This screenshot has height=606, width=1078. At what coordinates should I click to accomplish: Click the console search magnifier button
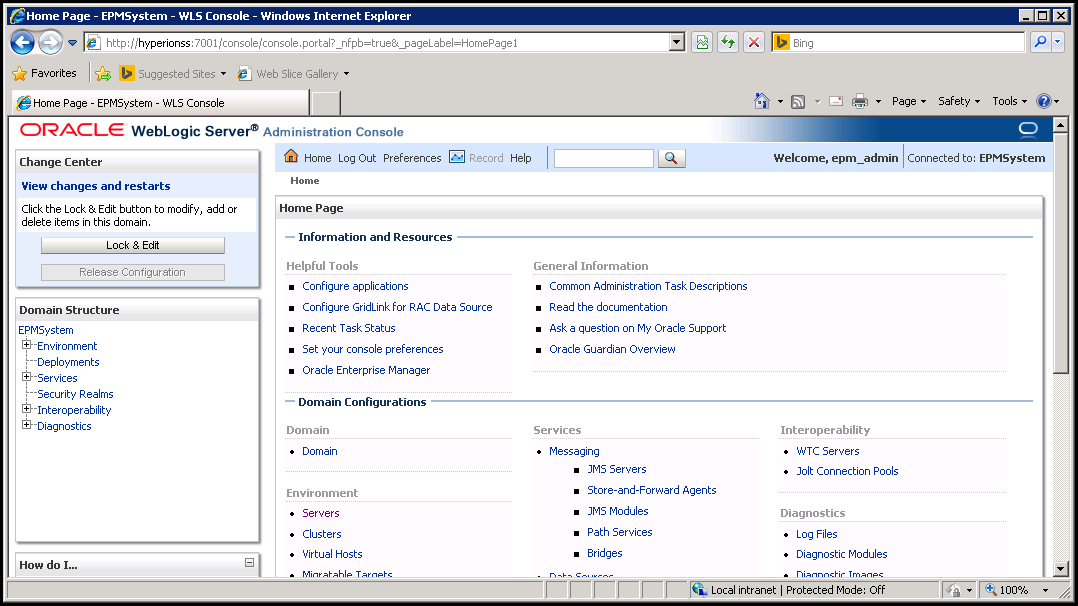coord(672,158)
